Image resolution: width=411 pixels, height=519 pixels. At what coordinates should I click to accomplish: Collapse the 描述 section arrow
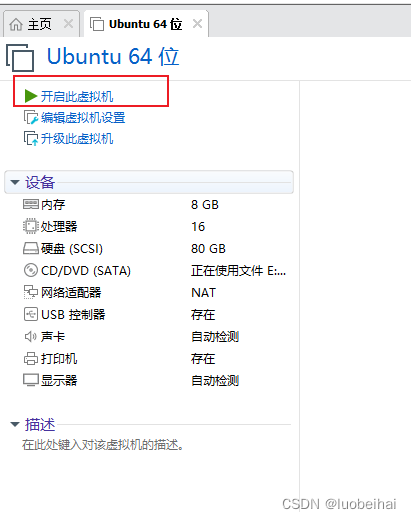pyautogui.click(x=15, y=424)
